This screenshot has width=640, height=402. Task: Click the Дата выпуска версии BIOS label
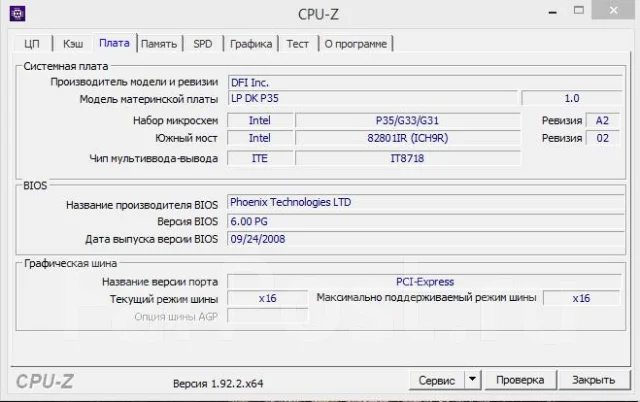[151, 239]
